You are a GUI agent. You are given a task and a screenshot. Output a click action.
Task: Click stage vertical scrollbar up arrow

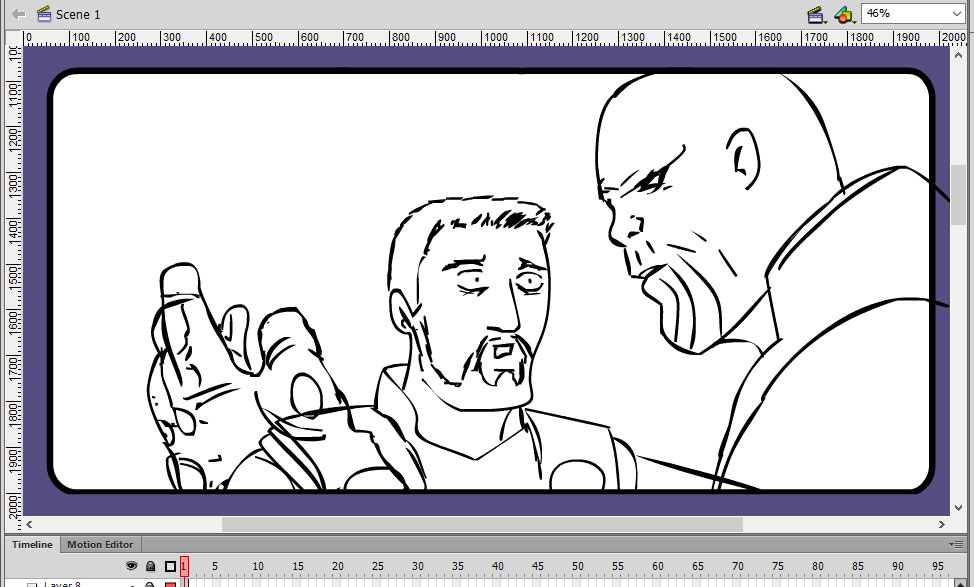click(x=958, y=55)
